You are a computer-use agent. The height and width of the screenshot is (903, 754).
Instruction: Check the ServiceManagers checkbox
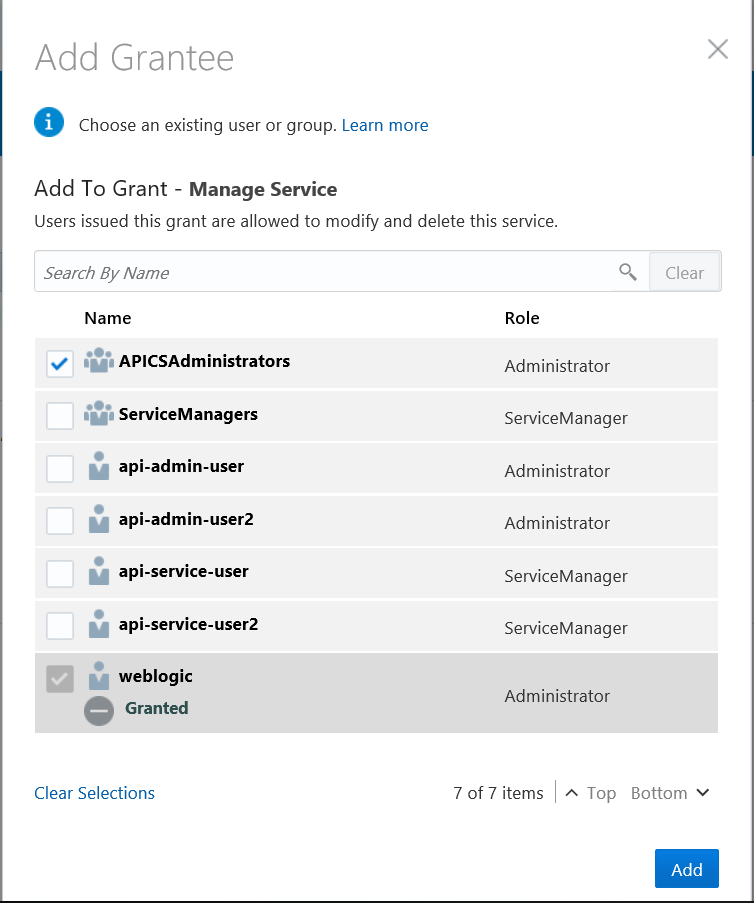59,415
